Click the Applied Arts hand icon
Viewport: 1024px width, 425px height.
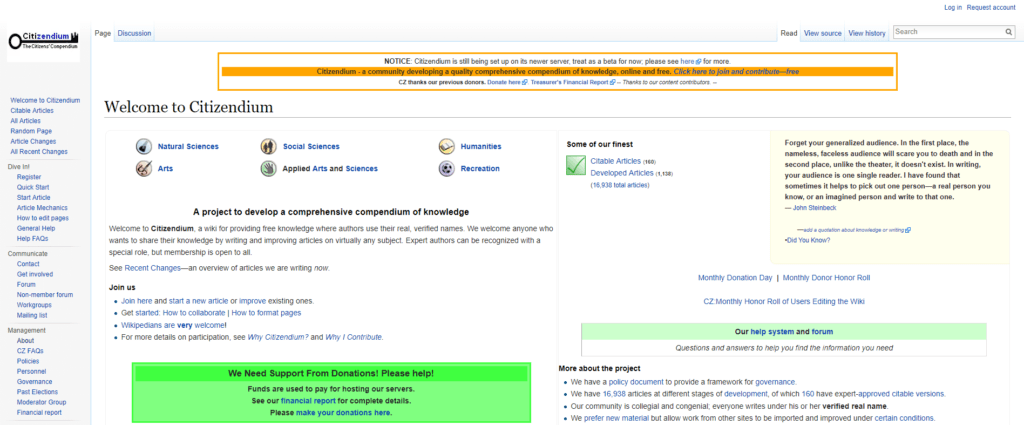coord(268,168)
